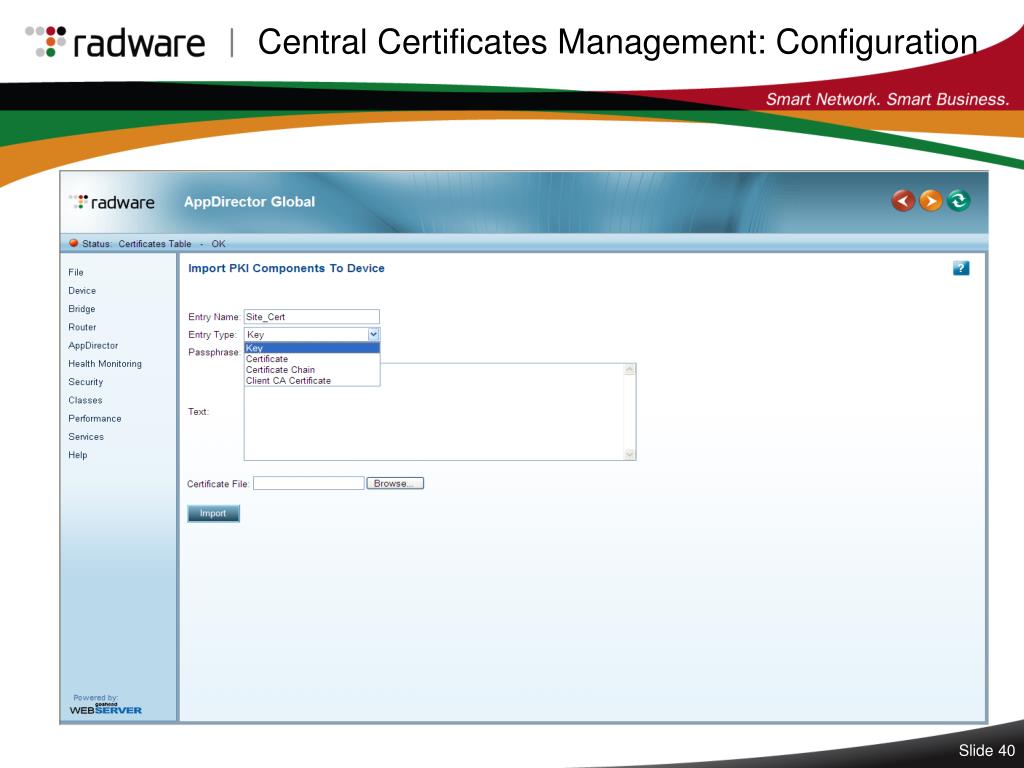Open the Help menu in the sidebar
Viewport: 1024px width, 768px height.
pos(77,455)
